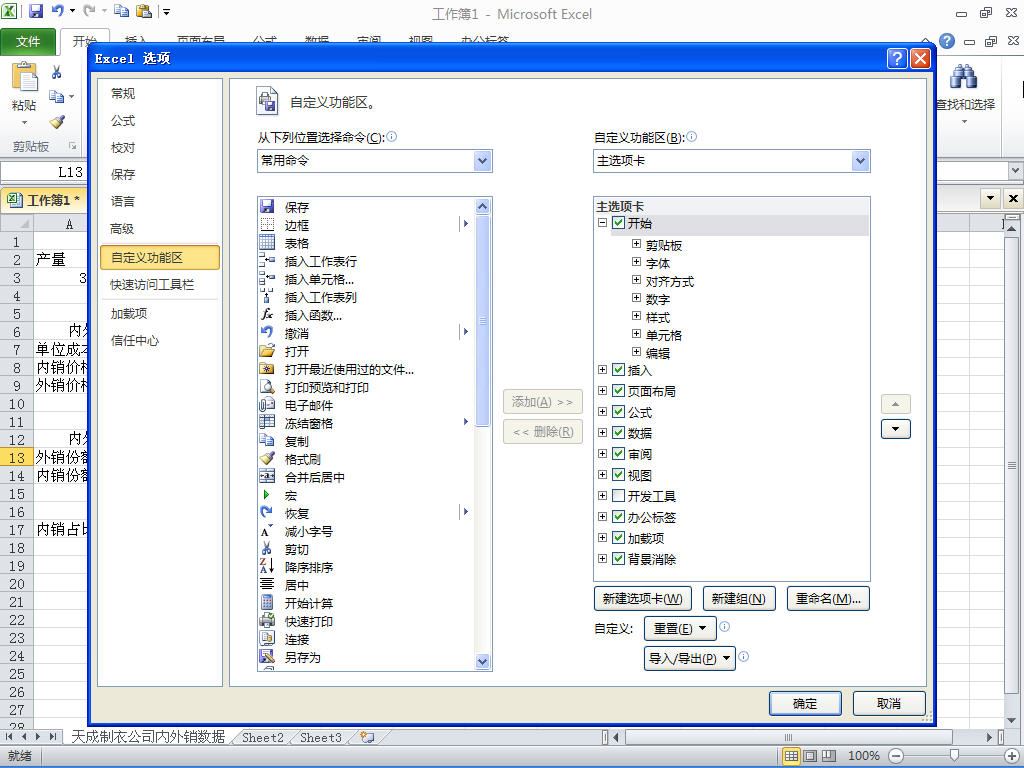Viewport: 1024px width, 768px height.
Task: Click the 新建选项卡 button
Action: [643, 598]
